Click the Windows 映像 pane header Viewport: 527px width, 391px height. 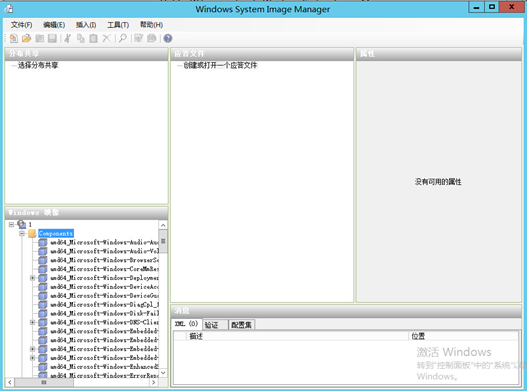coord(86,213)
